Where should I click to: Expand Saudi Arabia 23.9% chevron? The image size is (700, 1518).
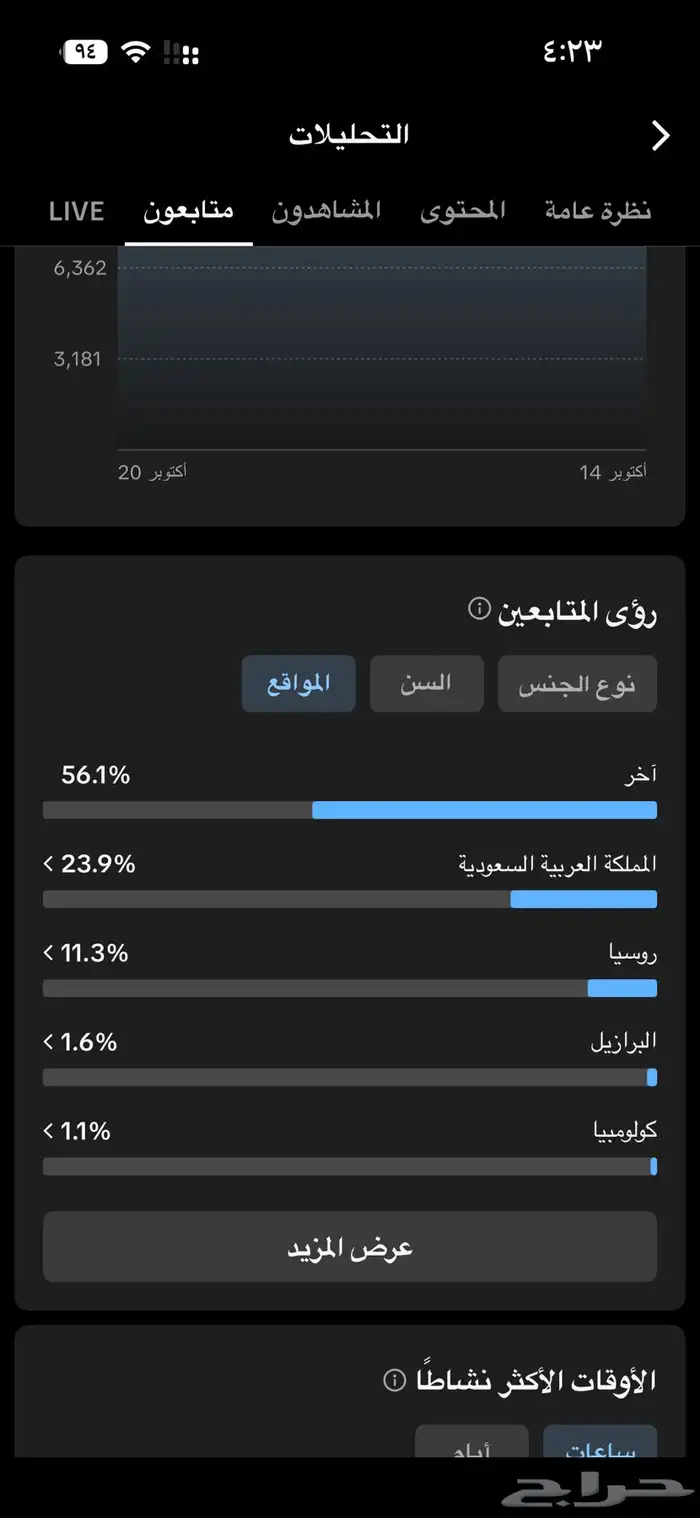point(48,863)
